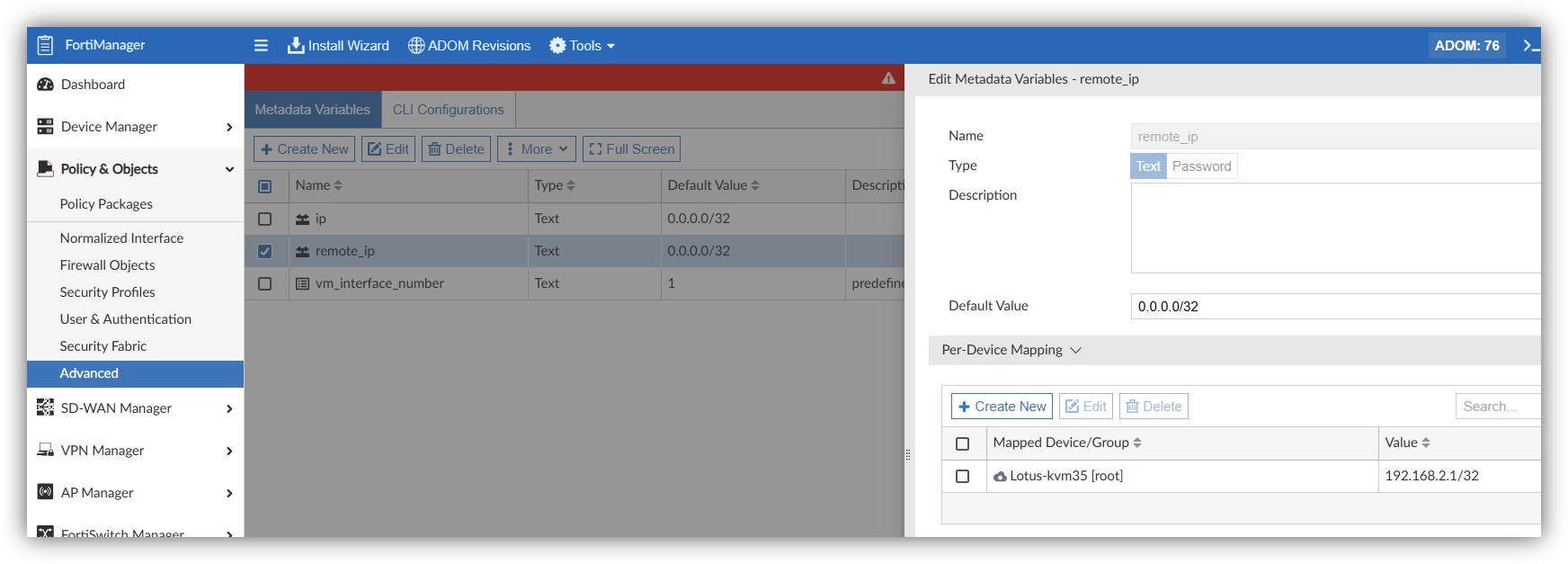Select Password type option

pos(1201,166)
